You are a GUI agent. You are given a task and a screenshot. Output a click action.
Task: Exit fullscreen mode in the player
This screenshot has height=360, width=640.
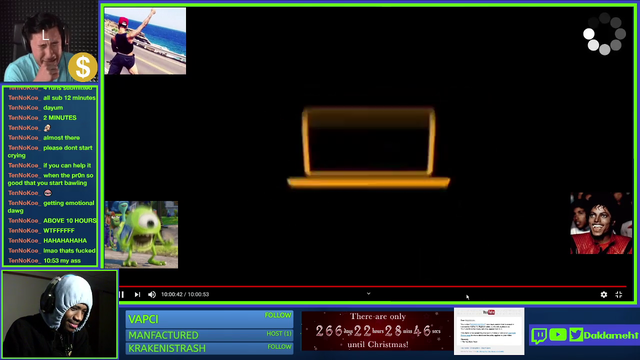[619, 294]
